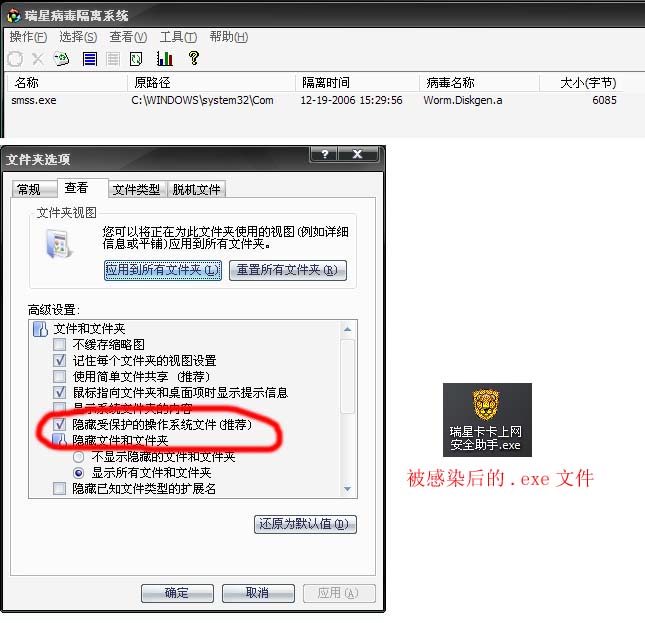Select the 文件和文件夹 tree item label
This screenshot has width=645, height=623.
coord(89,329)
